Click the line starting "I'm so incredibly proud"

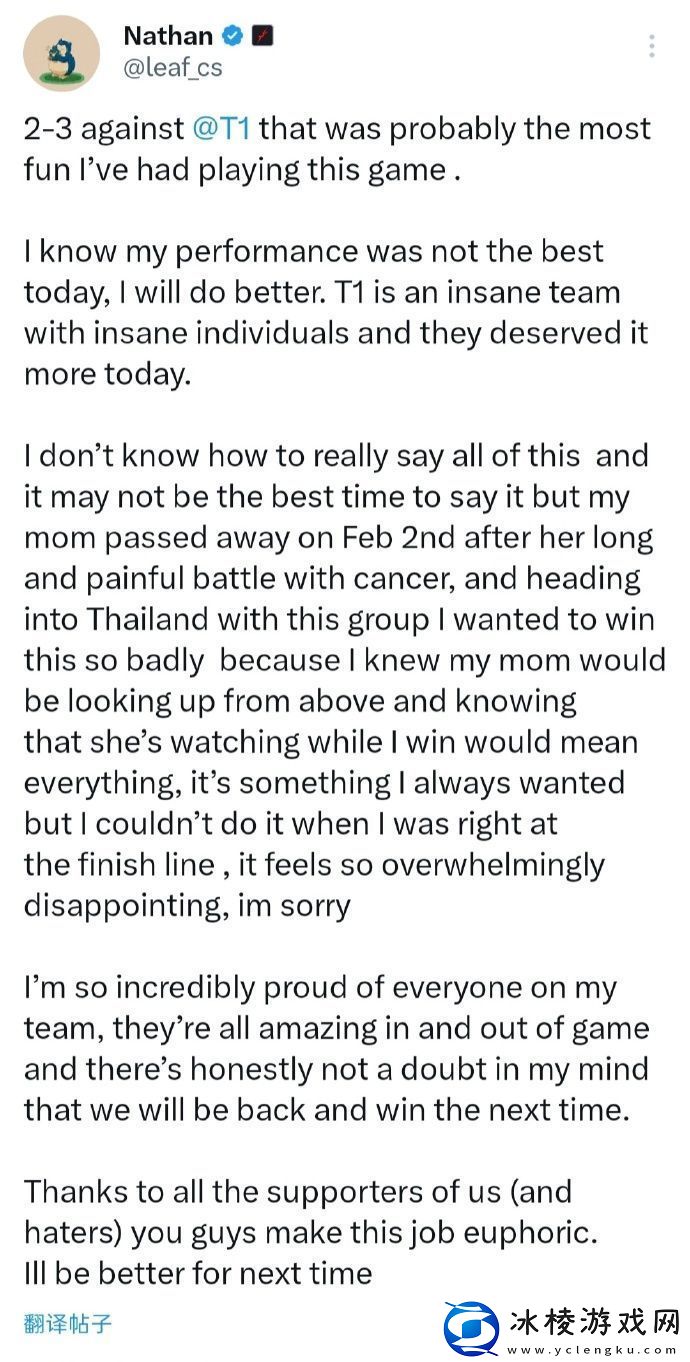coord(320,987)
